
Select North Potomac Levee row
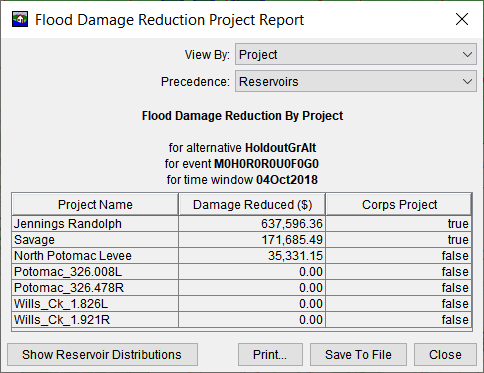242,256
